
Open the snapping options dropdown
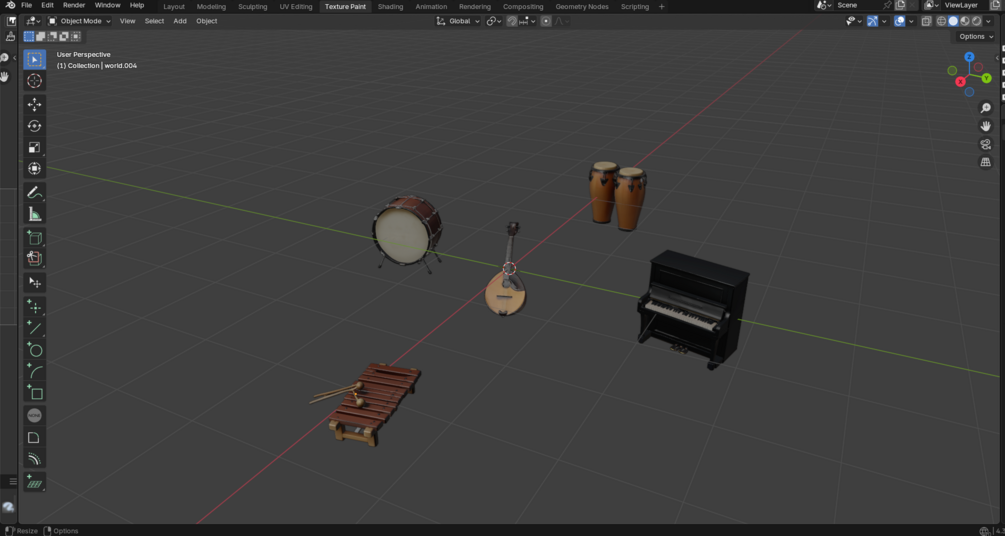click(x=527, y=21)
